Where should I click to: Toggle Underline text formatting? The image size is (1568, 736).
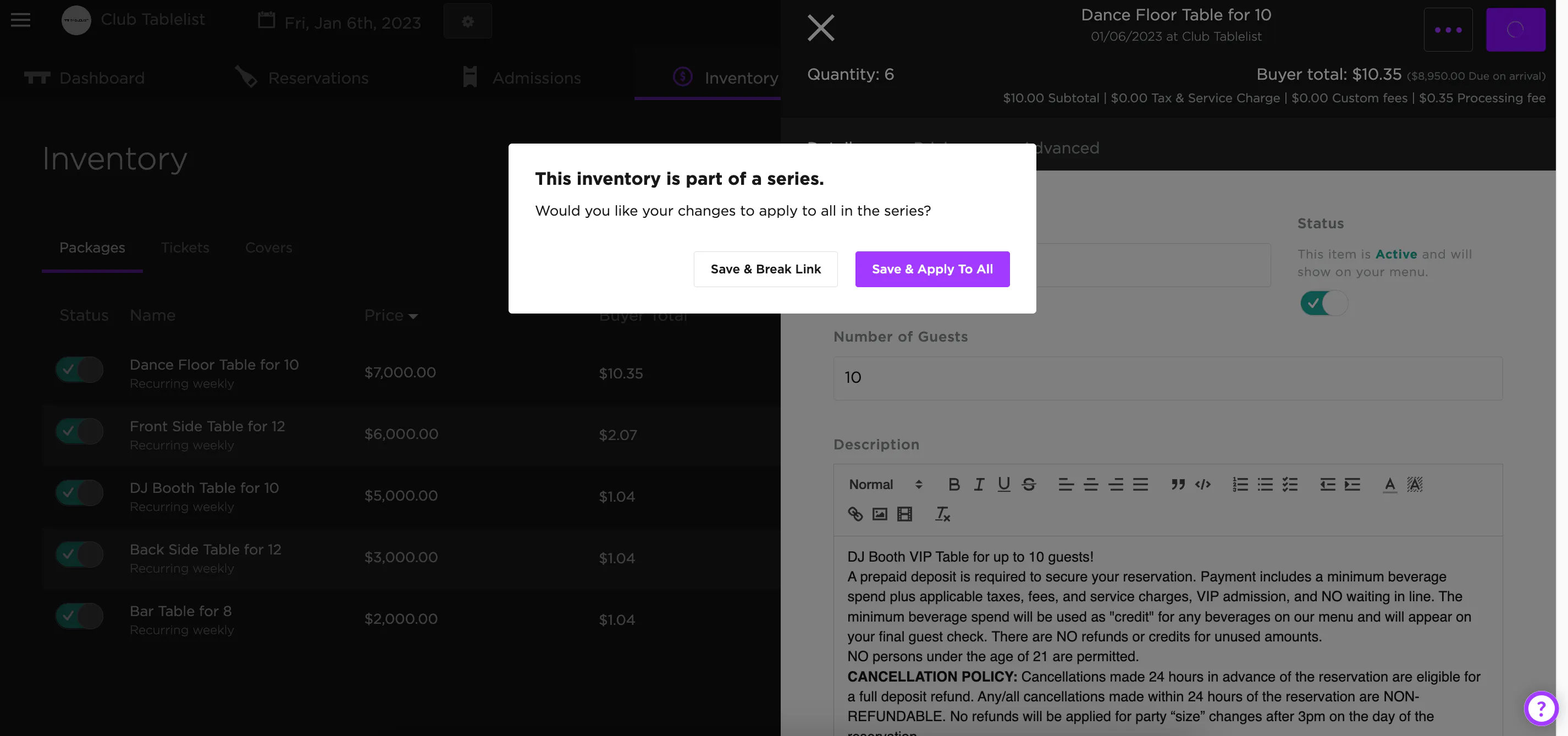[x=1004, y=484]
